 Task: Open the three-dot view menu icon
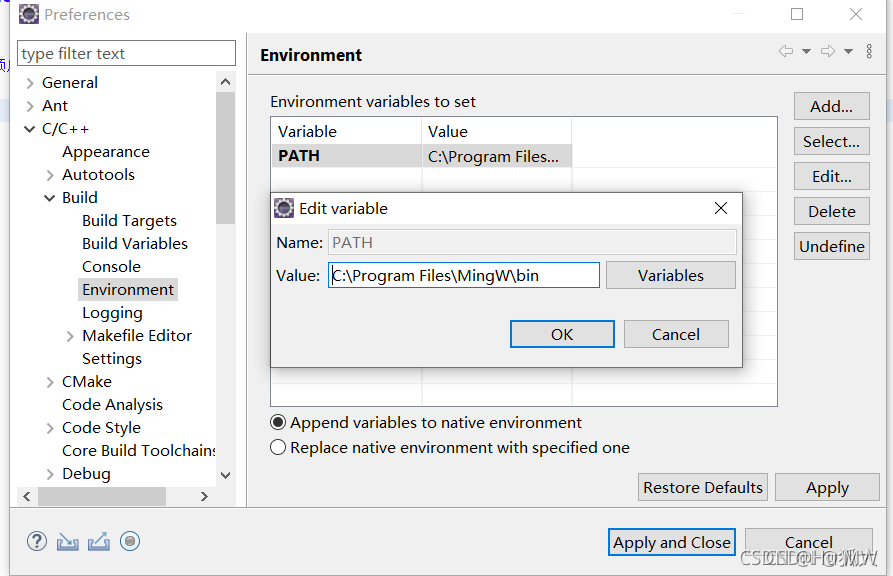tap(869, 51)
